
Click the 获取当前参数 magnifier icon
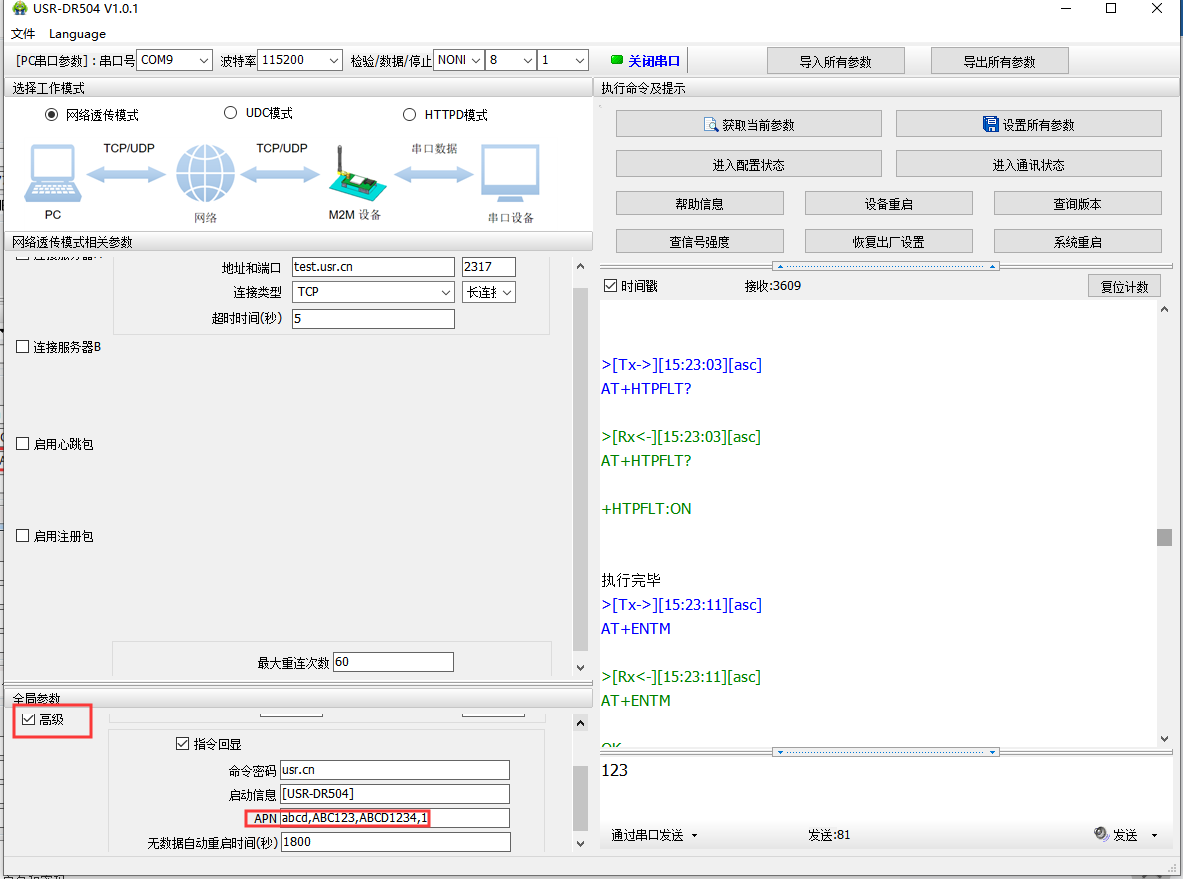tap(711, 125)
